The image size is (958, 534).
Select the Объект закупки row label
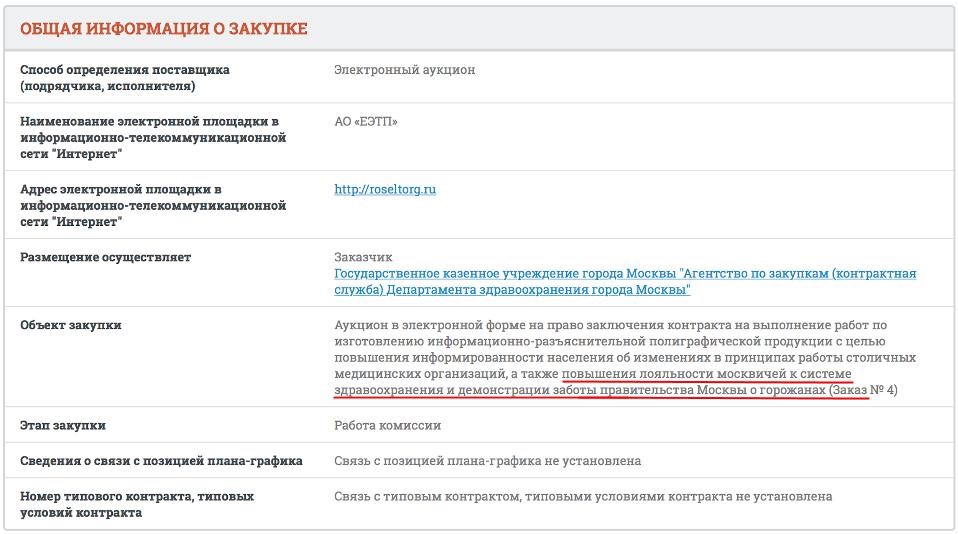71,325
